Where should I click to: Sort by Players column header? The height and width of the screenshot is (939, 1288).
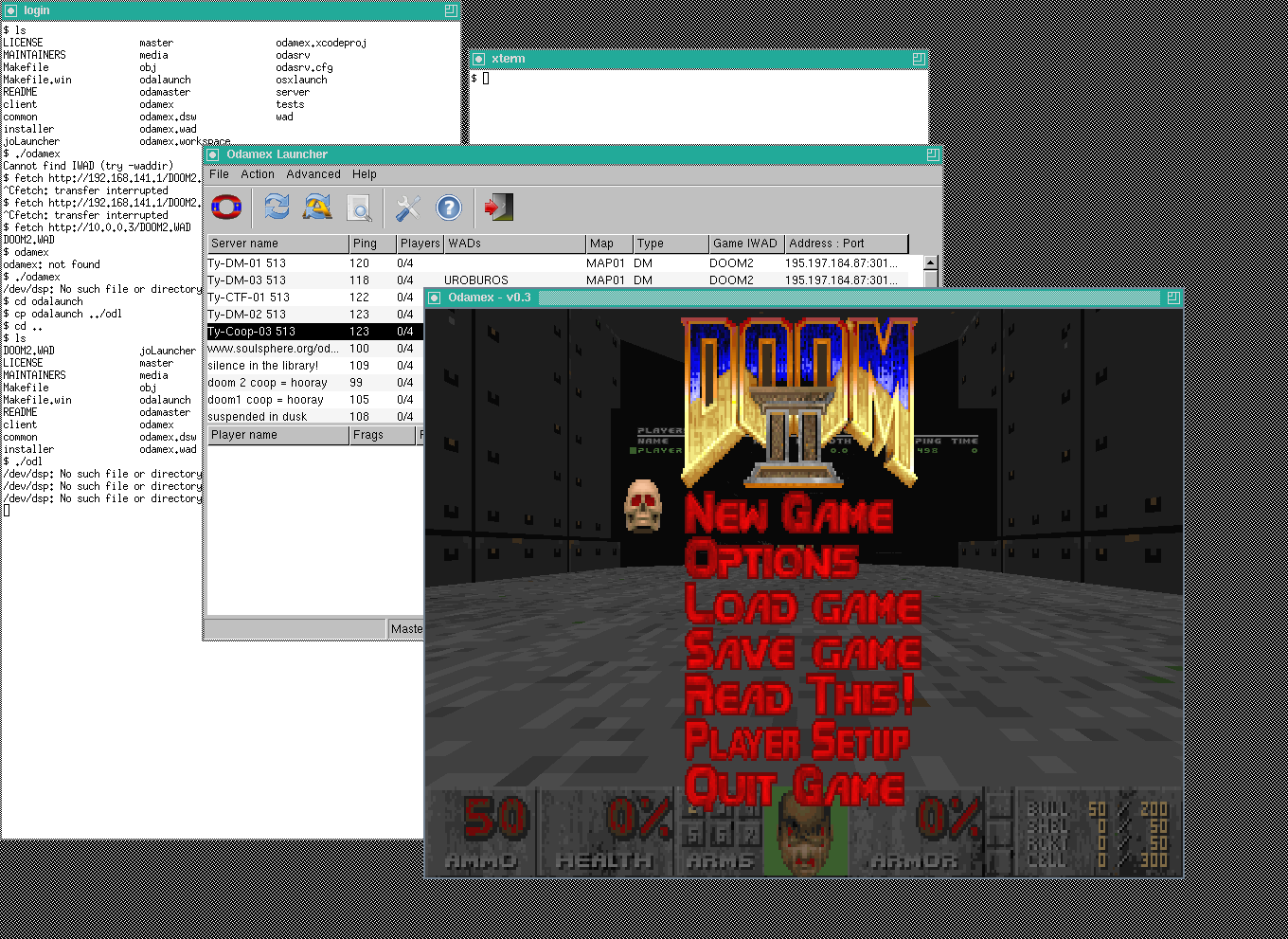pyautogui.click(x=420, y=244)
